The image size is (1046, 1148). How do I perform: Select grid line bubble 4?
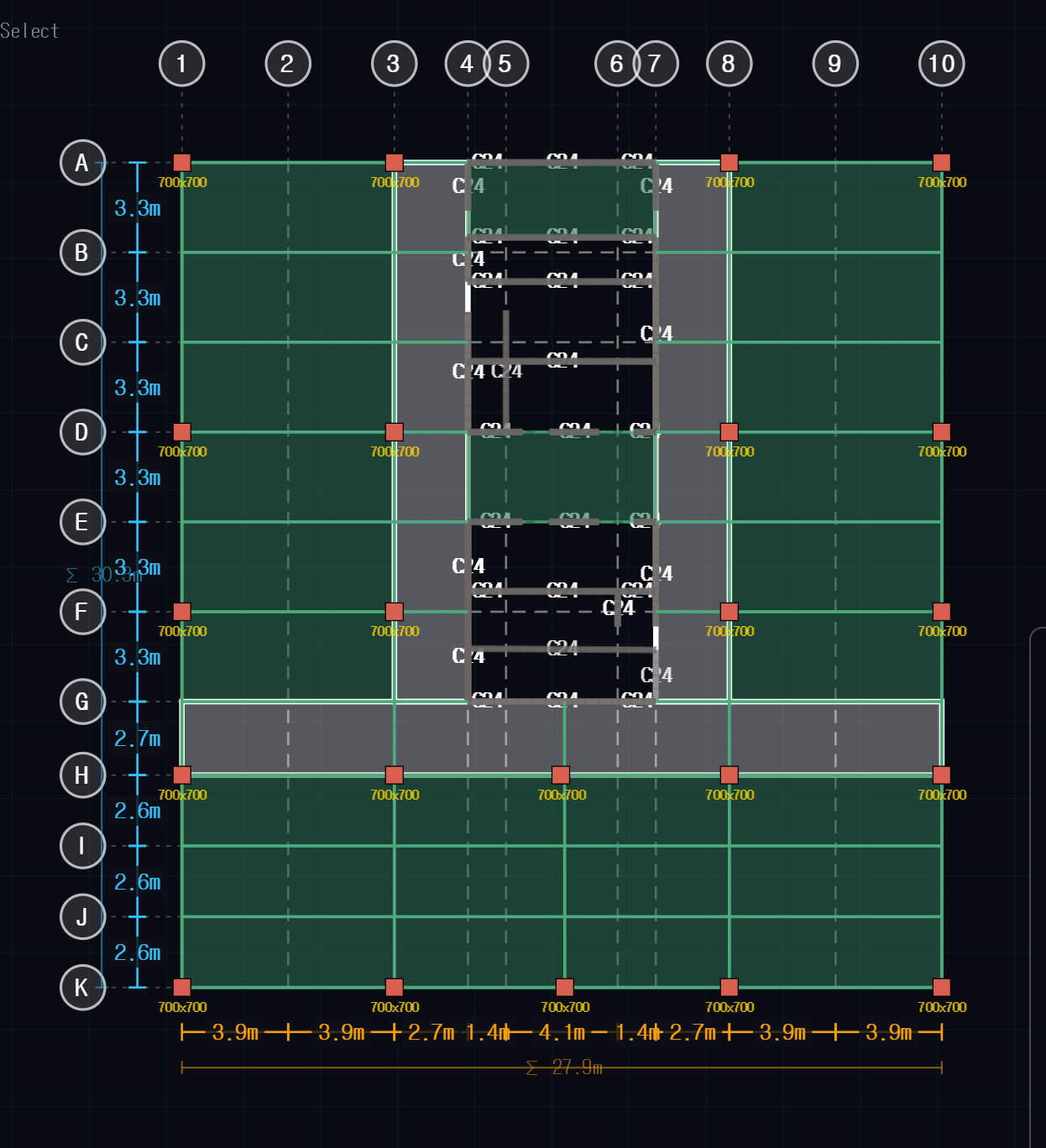point(467,64)
